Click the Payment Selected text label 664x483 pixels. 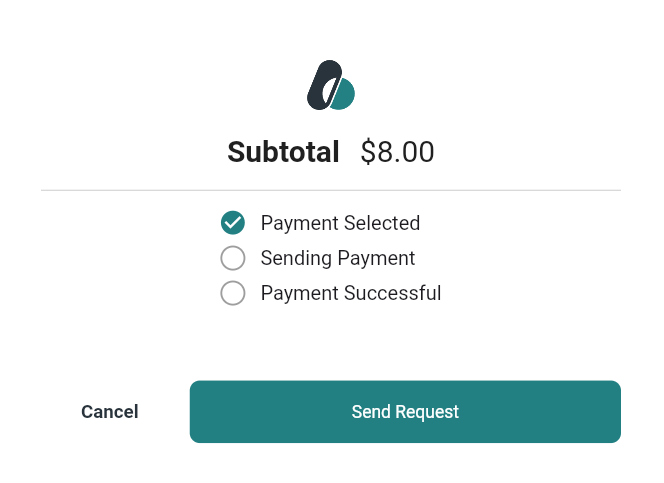[340, 223]
